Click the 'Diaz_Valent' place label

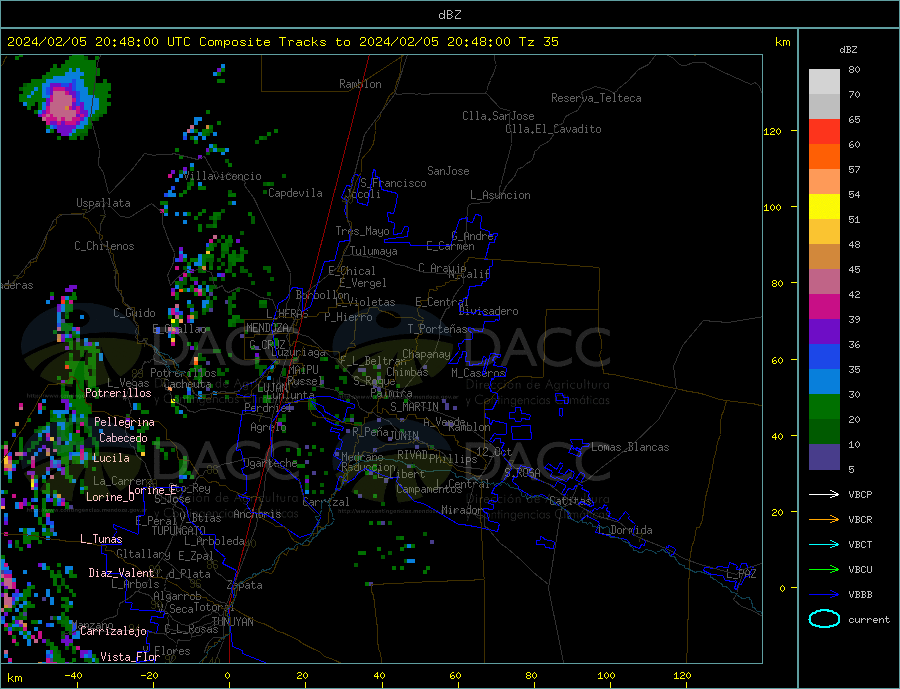click(x=121, y=573)
